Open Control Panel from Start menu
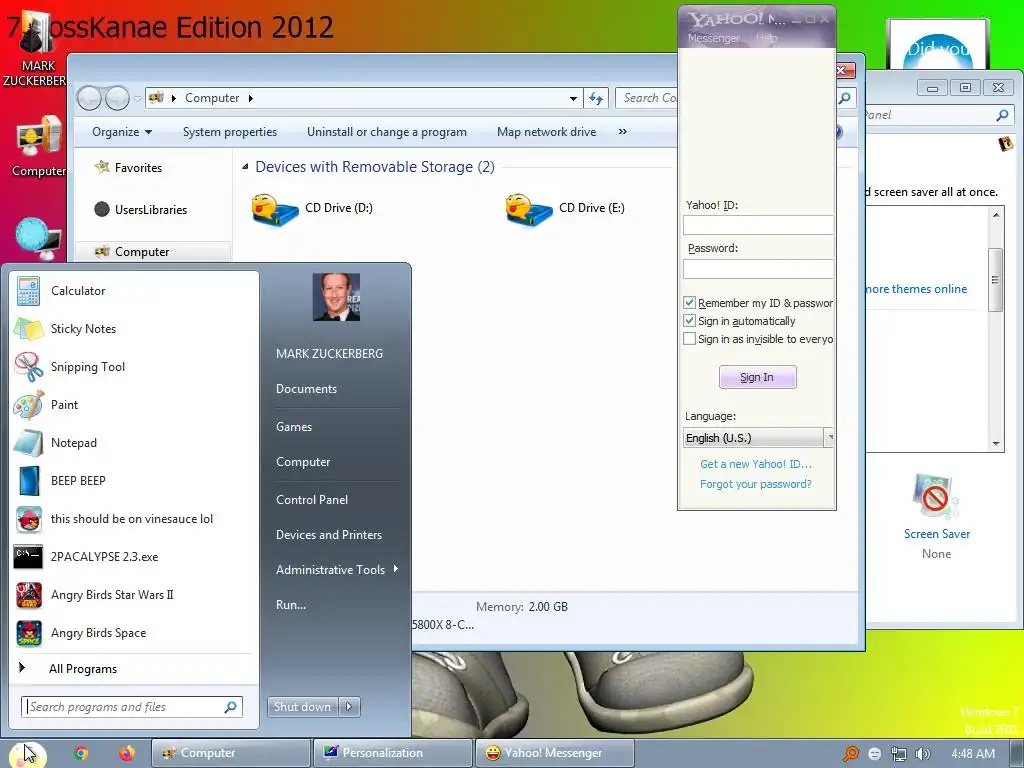 point(312,500)
